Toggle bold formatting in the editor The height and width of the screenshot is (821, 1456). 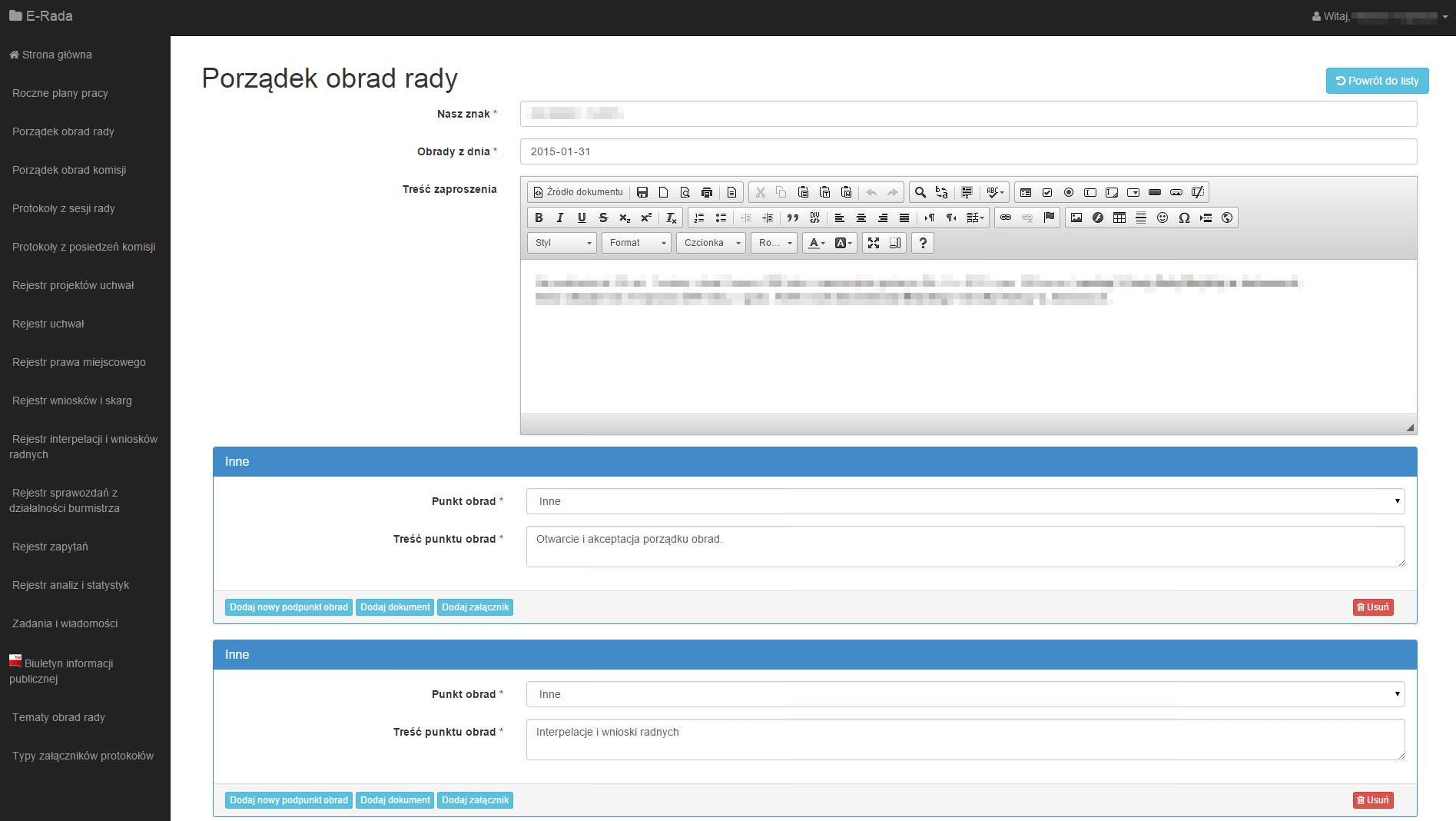click(539, 218)
